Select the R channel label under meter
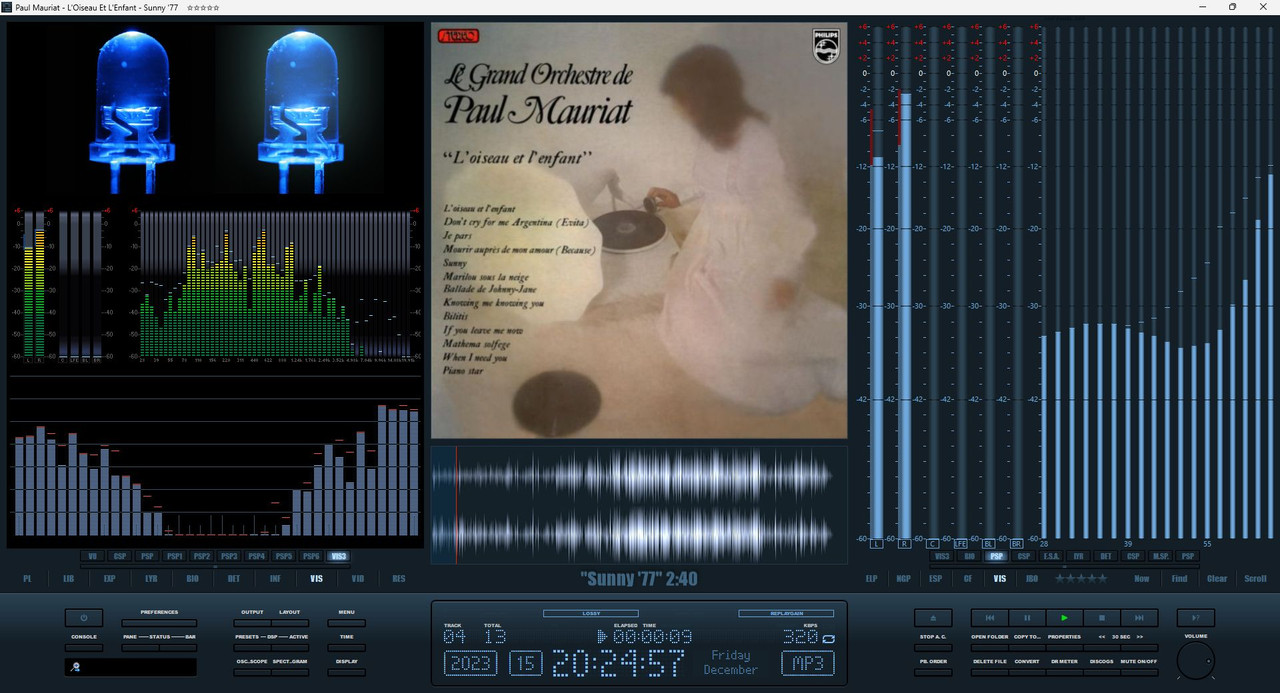This screenshot has height=693, width=1280. (905, 543)
